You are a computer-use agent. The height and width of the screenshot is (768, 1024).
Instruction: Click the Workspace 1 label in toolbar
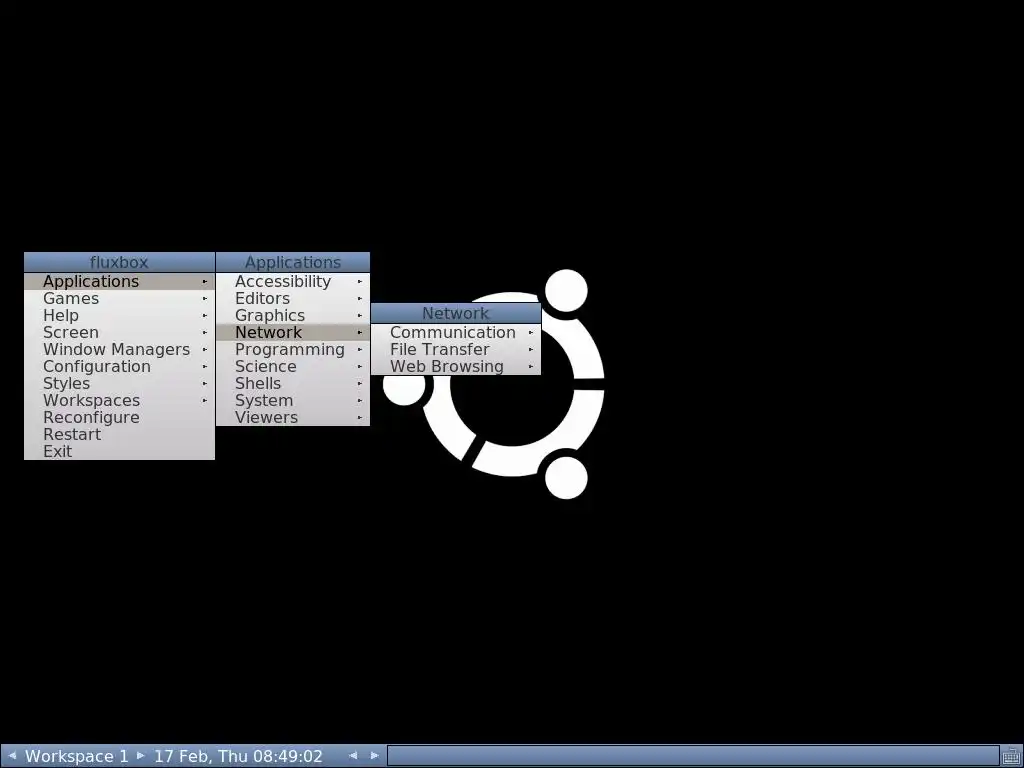(x=76, y=756)
